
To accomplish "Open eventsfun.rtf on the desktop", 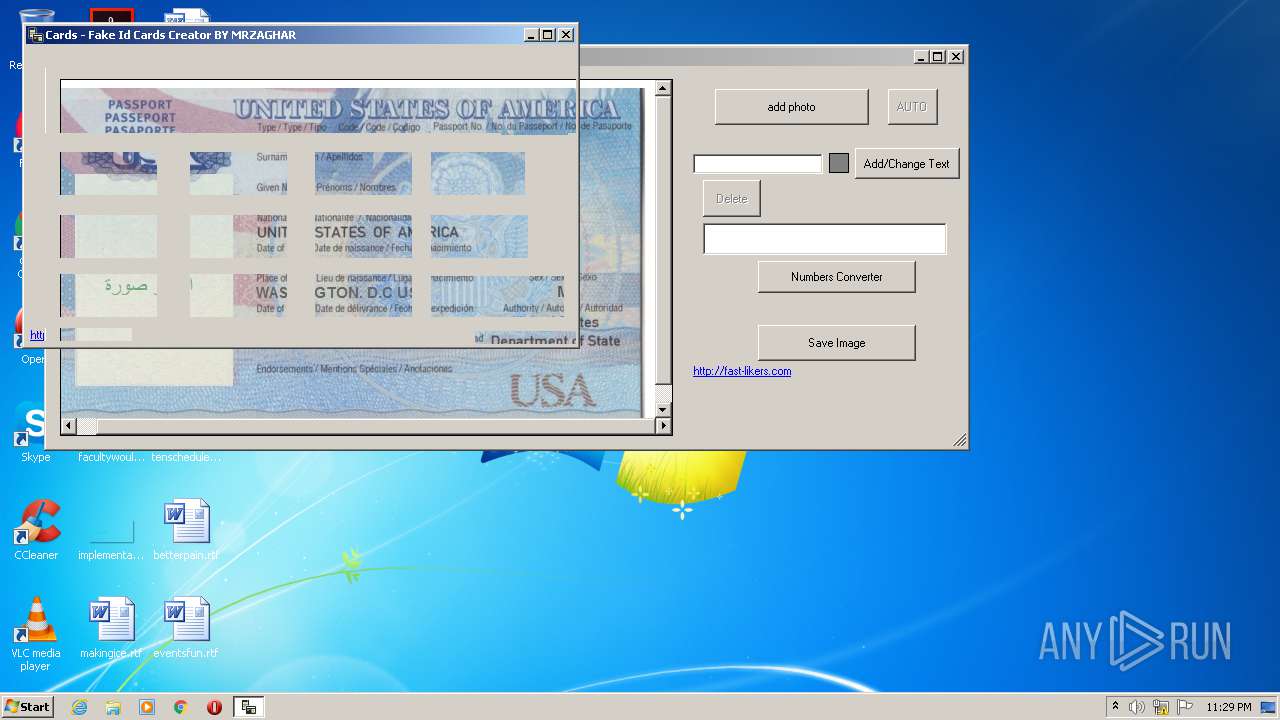I will click(186, 629).
